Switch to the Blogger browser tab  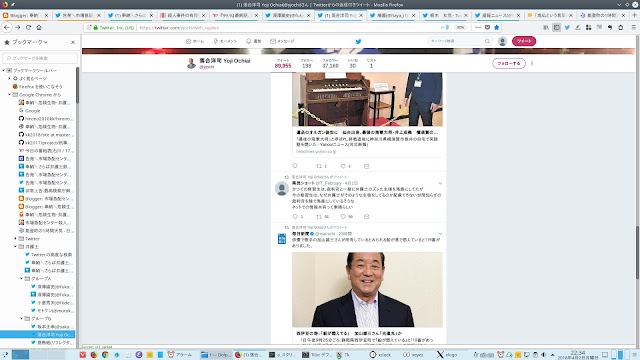click(x=25, y=15)
